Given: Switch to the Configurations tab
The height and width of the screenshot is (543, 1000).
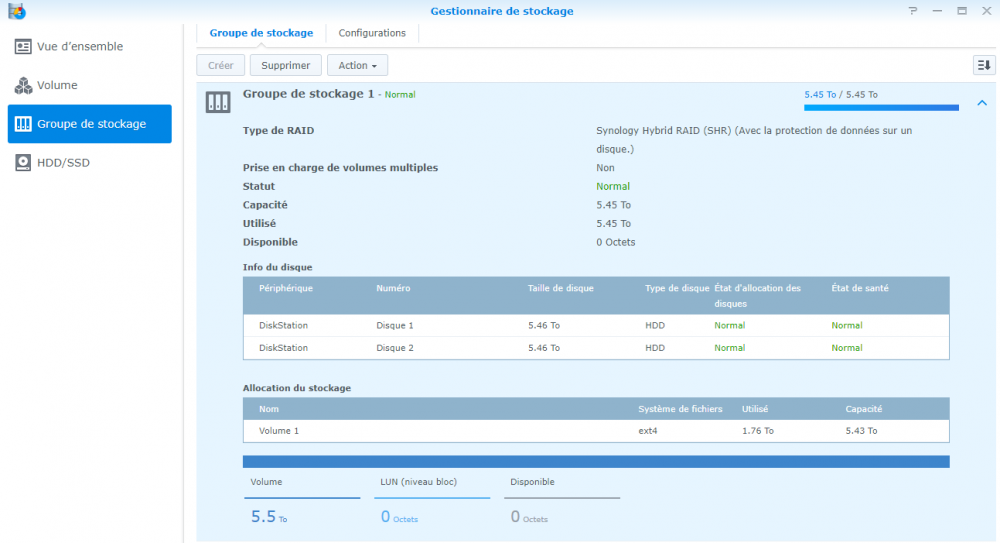Looking at the screenshot, I should tap(372, 33).
